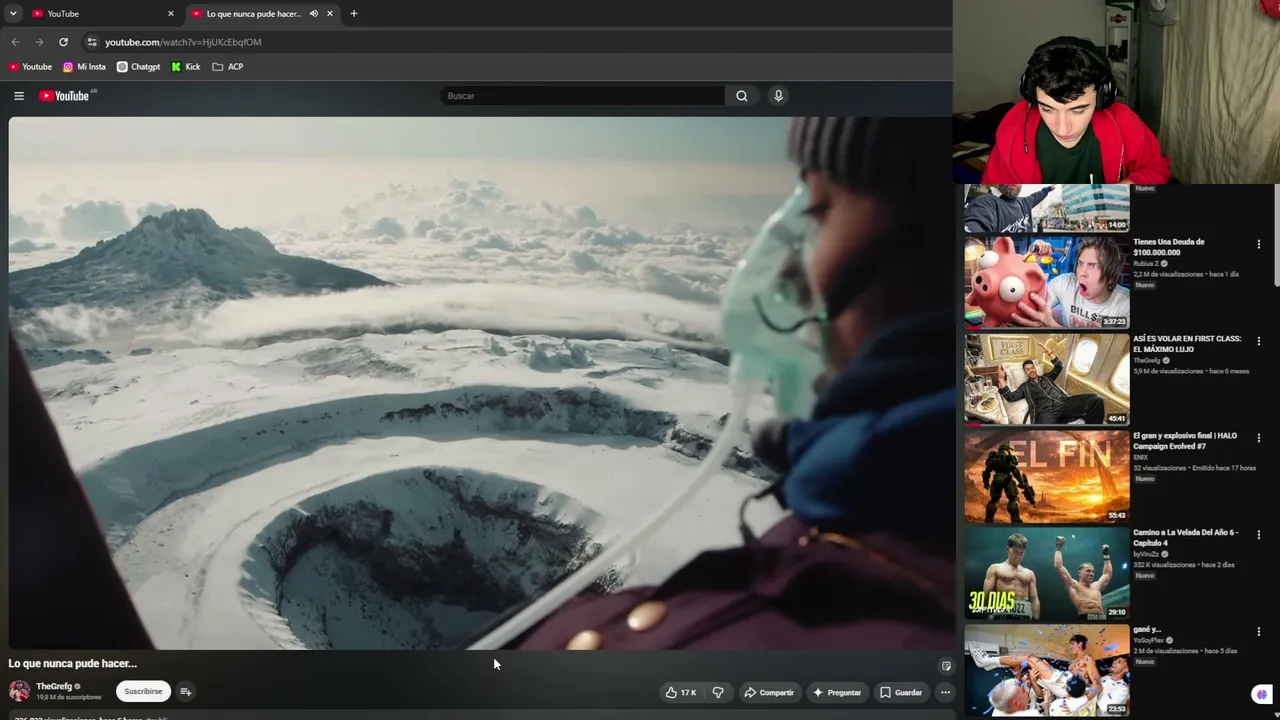Open a new browser tab with plus
Screen dimensions: 1280x720
[353, 14]
